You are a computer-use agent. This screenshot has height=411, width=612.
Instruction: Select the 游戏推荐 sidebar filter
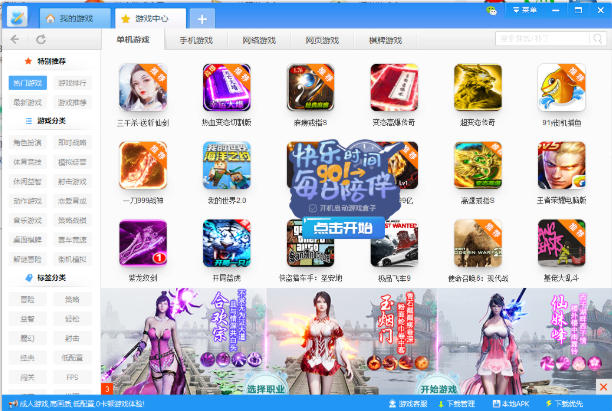tap(72, 102)
